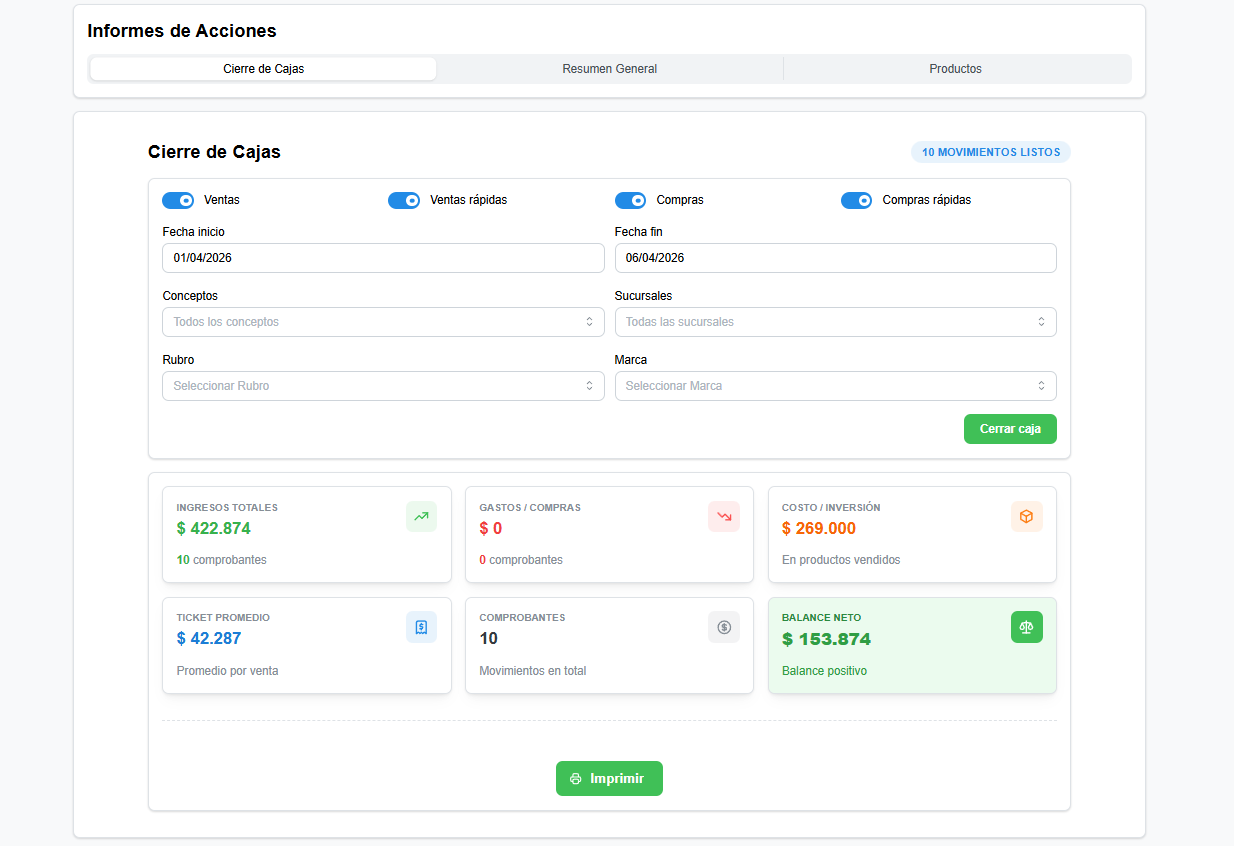
Task: Select the Cierre de Cajas tab
Action: point(263,69)
